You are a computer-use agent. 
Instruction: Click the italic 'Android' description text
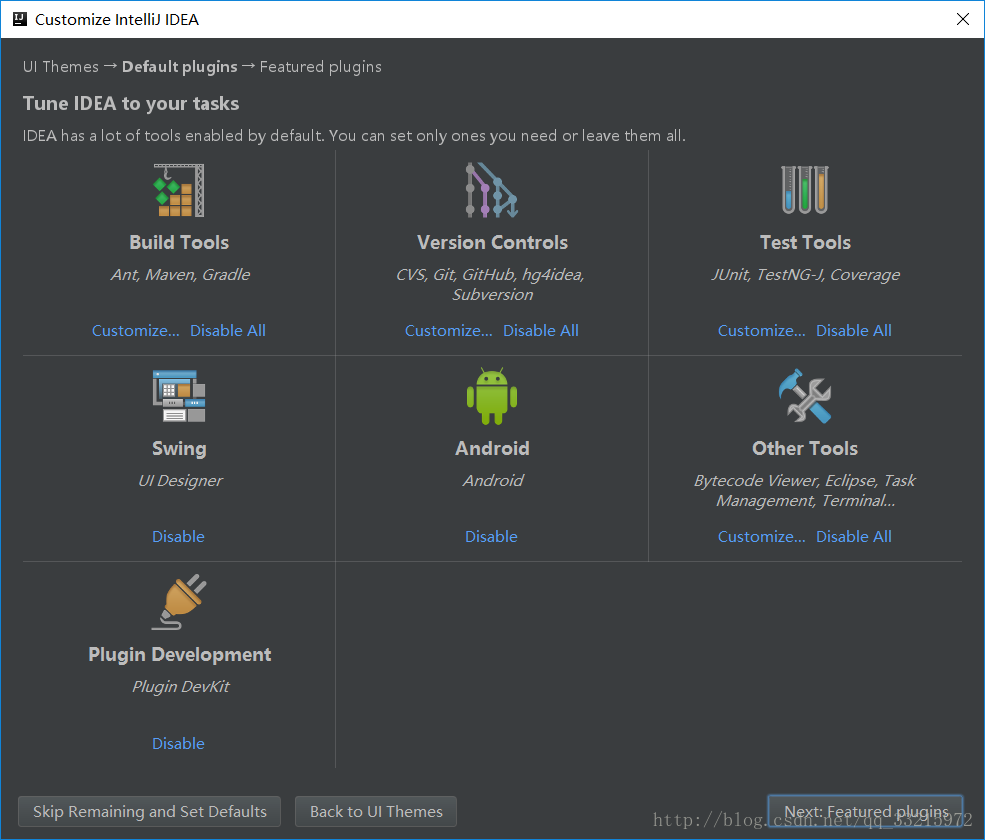point(493,481)
